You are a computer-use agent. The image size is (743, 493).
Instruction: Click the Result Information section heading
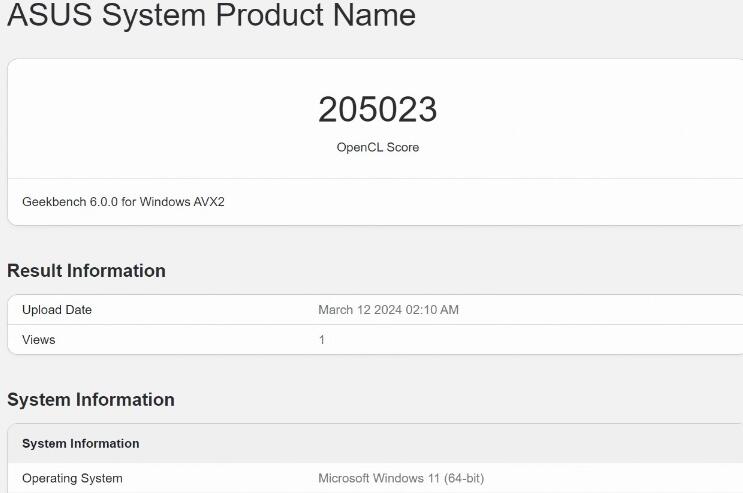[86, 271]
